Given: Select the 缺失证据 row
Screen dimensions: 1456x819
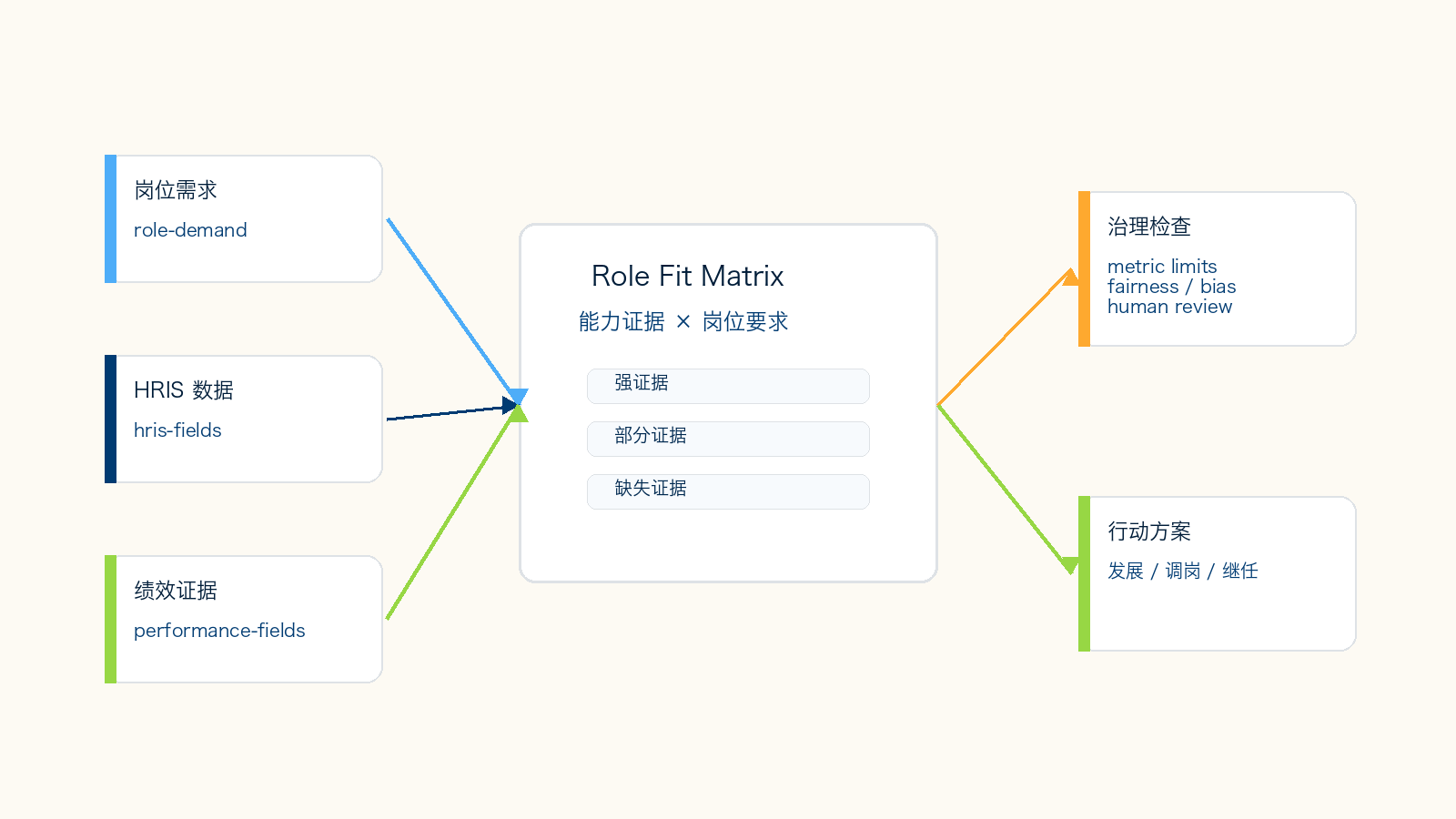Looking at the screenshot, I should tap(728, 491).
